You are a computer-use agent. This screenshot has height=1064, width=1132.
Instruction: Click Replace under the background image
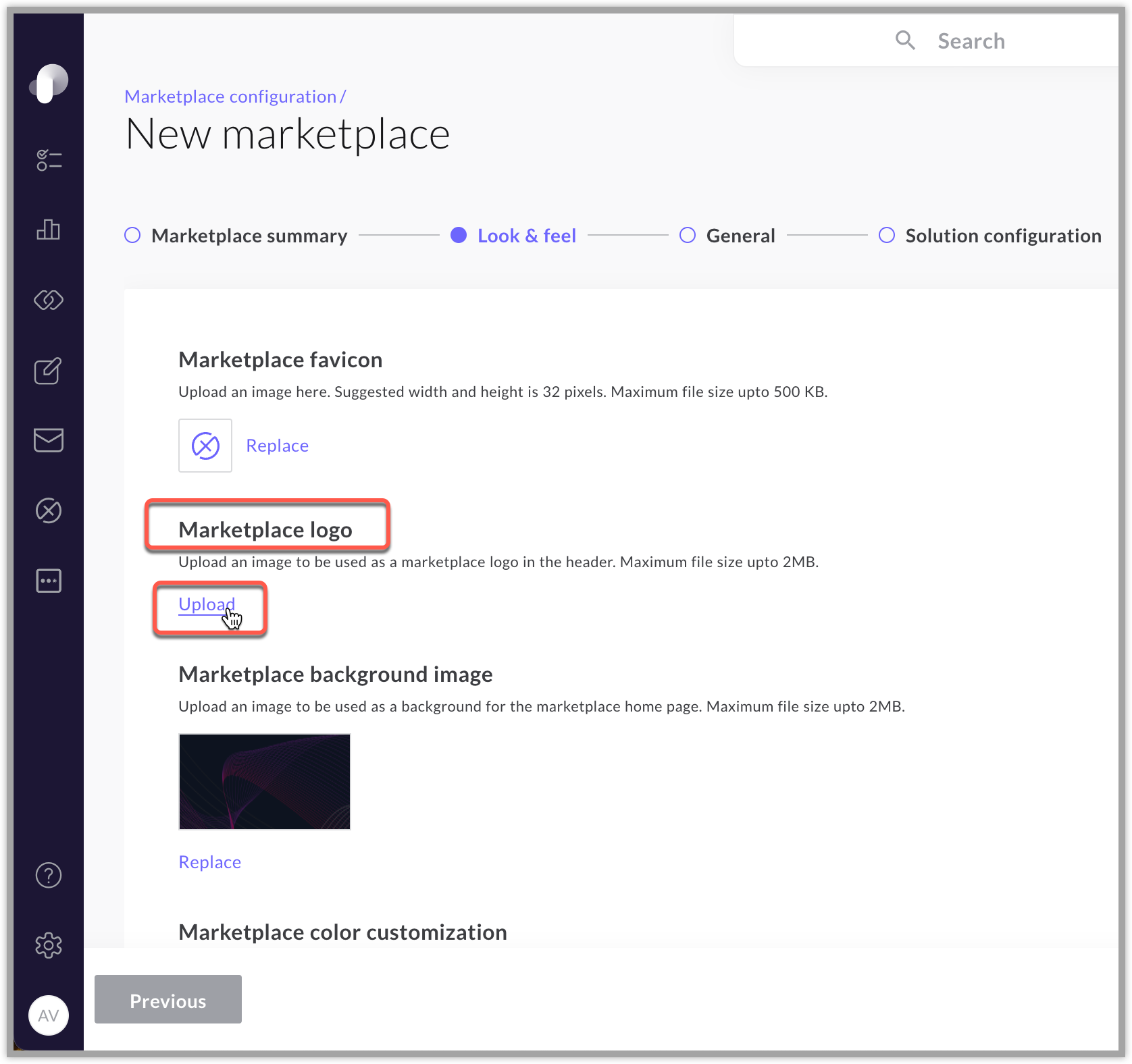tap(209, 861)
